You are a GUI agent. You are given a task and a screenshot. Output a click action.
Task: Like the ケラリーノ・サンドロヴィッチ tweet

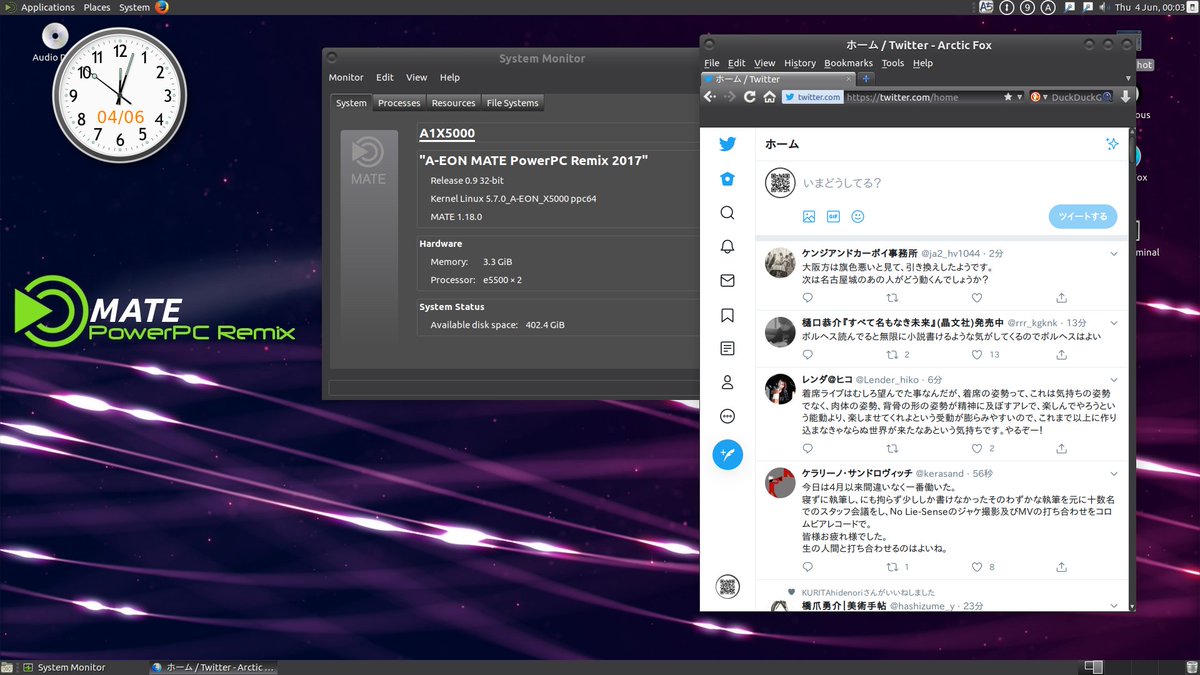pyautogui.click(x=977, y=567)
